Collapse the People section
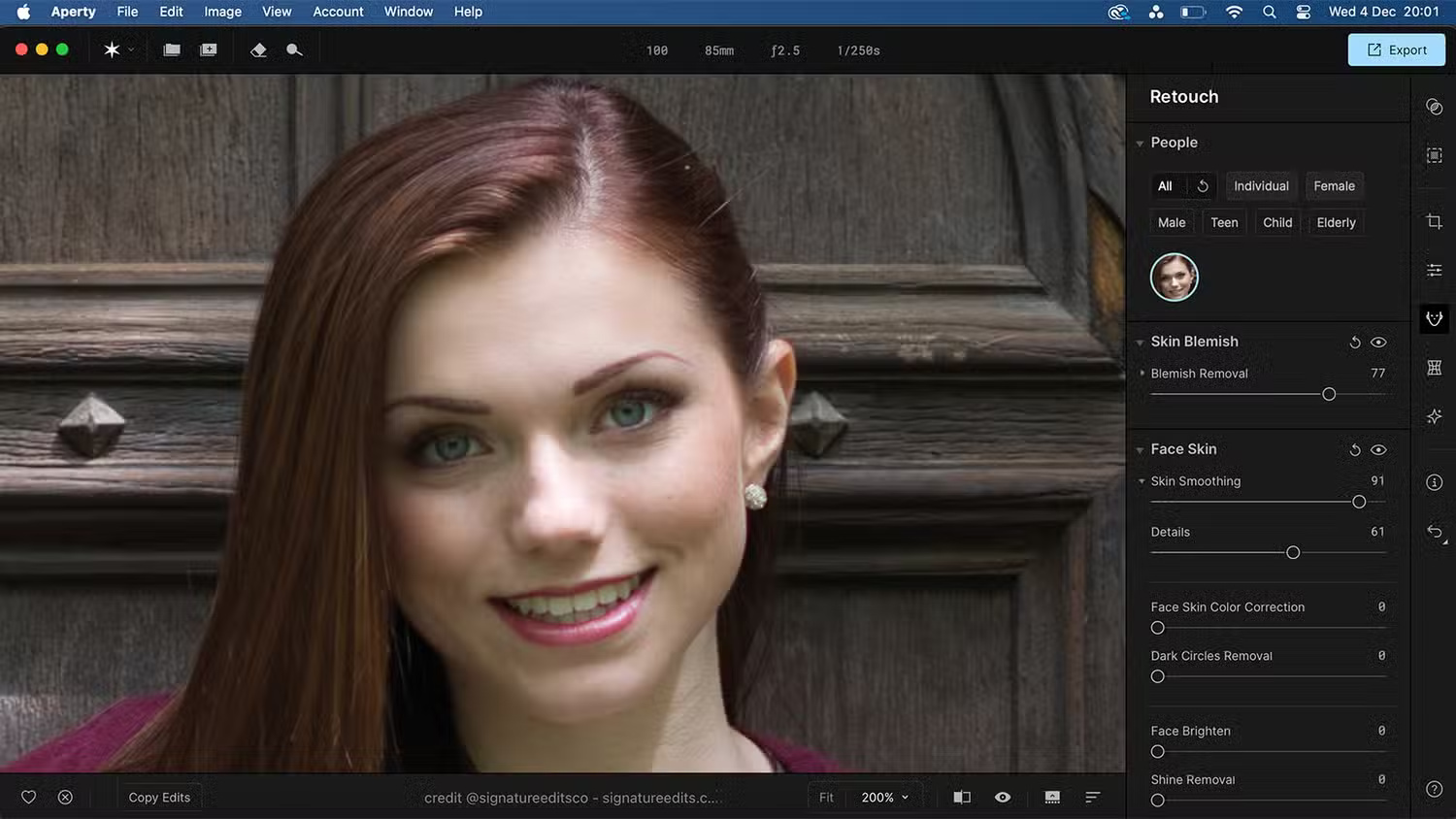Image resolution: width=1456 pixels, height=819 pixels. [x=1140, y=144]
